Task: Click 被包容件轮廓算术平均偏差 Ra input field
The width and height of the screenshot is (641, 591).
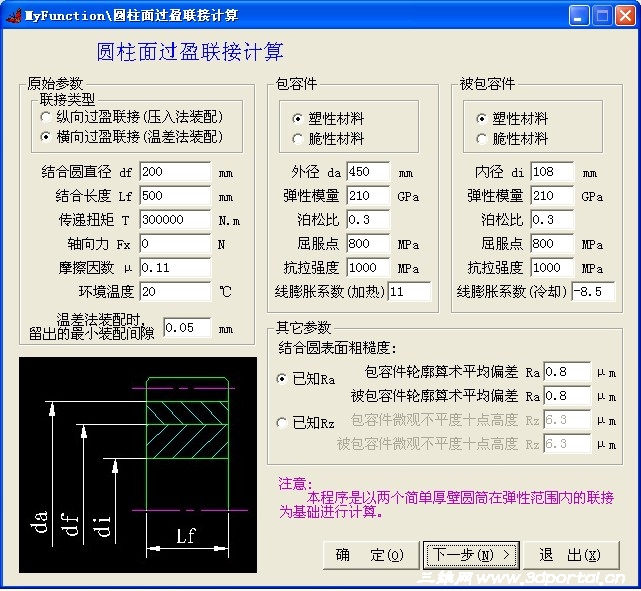Action: [x=567, y=396]
